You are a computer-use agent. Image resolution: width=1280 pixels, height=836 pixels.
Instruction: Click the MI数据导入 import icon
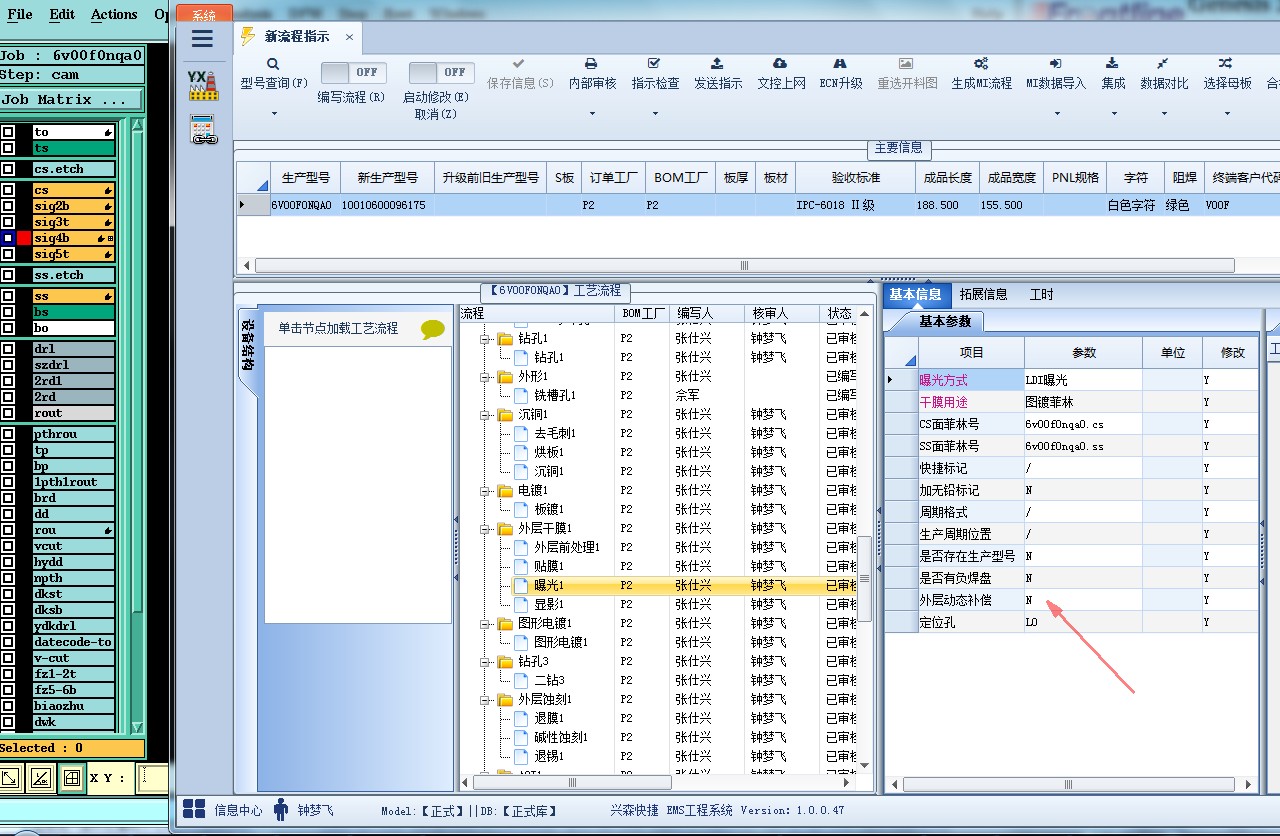tap(1055, 64)
